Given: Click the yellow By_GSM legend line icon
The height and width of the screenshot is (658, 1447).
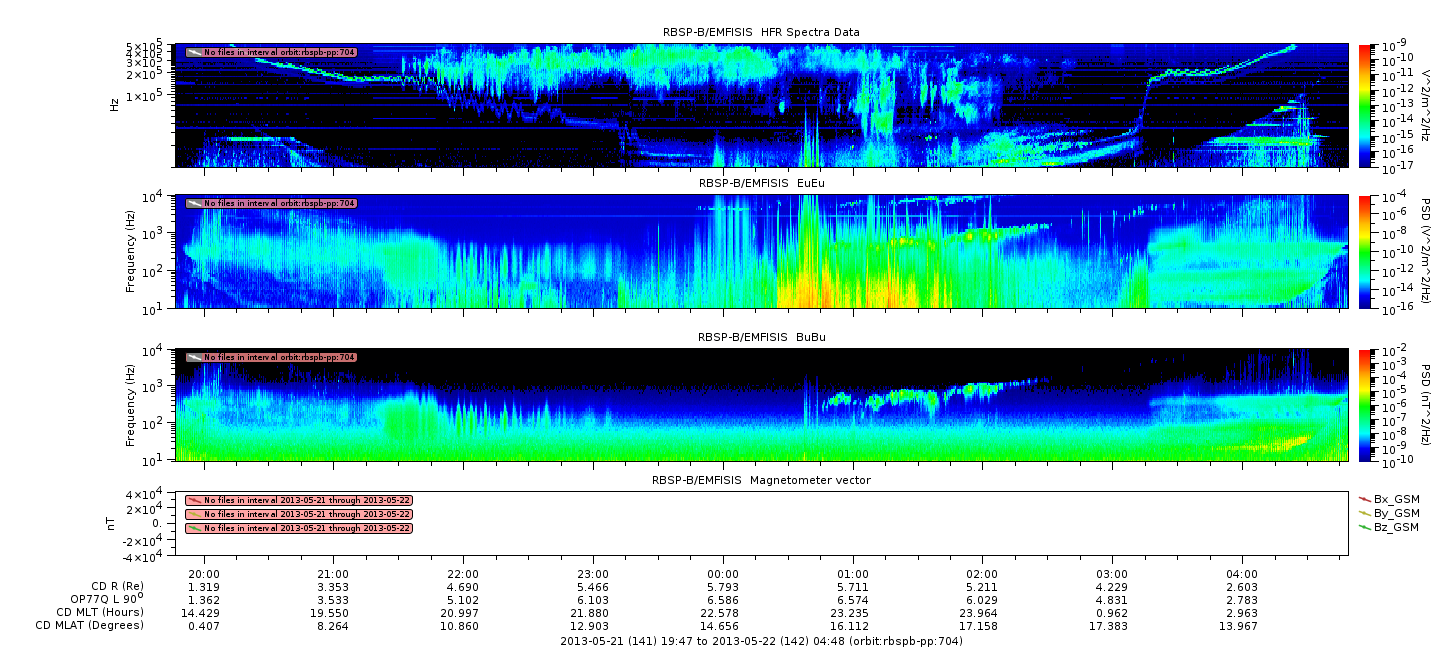Looking at the screenshot, I should [1365, 512].
